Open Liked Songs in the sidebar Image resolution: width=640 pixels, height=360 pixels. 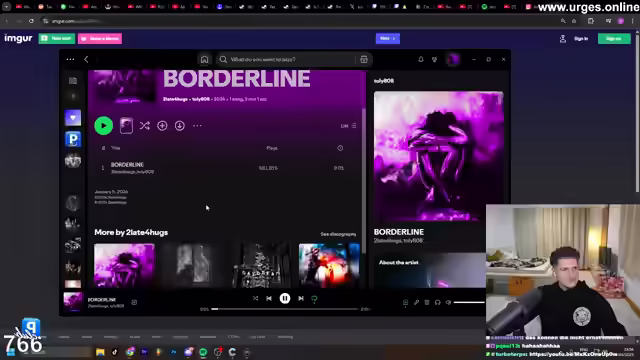[x=73, y=118]
